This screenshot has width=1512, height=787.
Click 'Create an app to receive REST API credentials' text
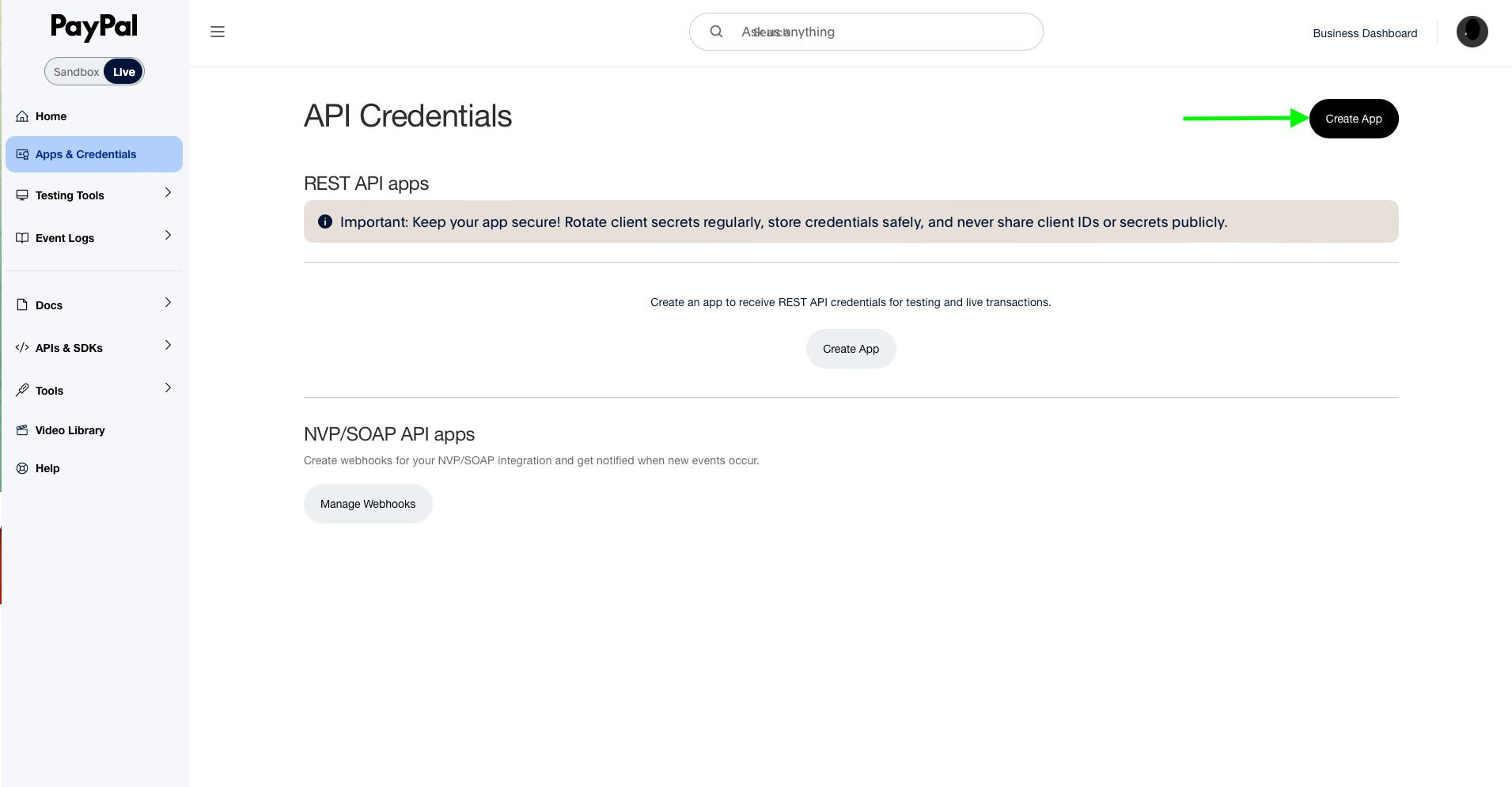(x=851, y=302)
